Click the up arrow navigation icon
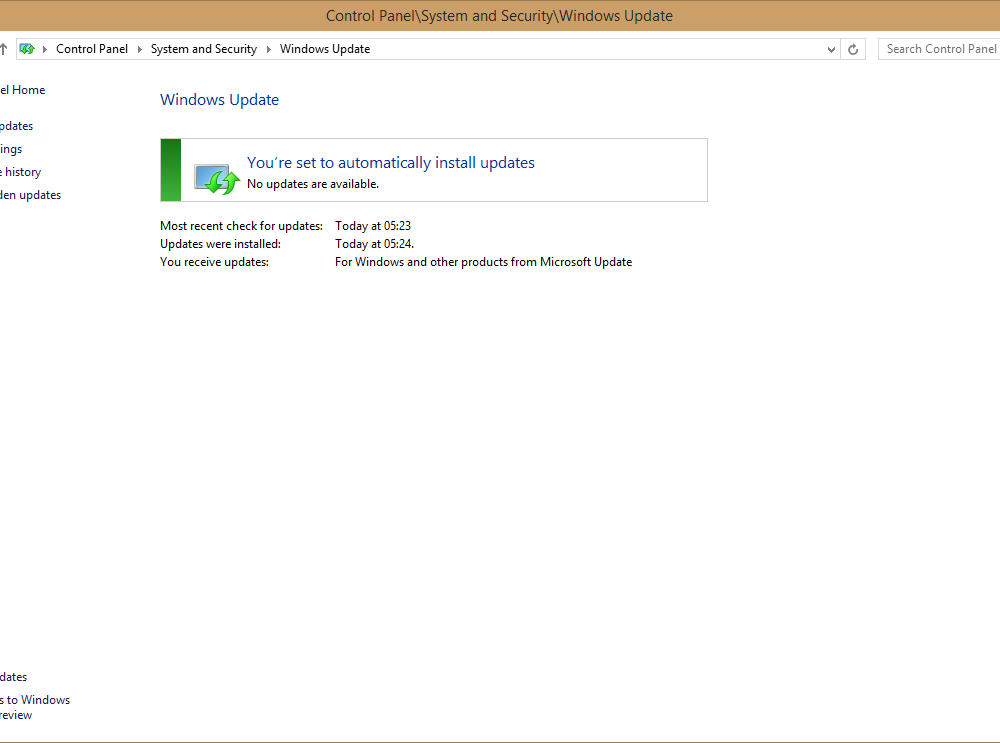This screenshot has height=743, width=1000. point(2,48)
